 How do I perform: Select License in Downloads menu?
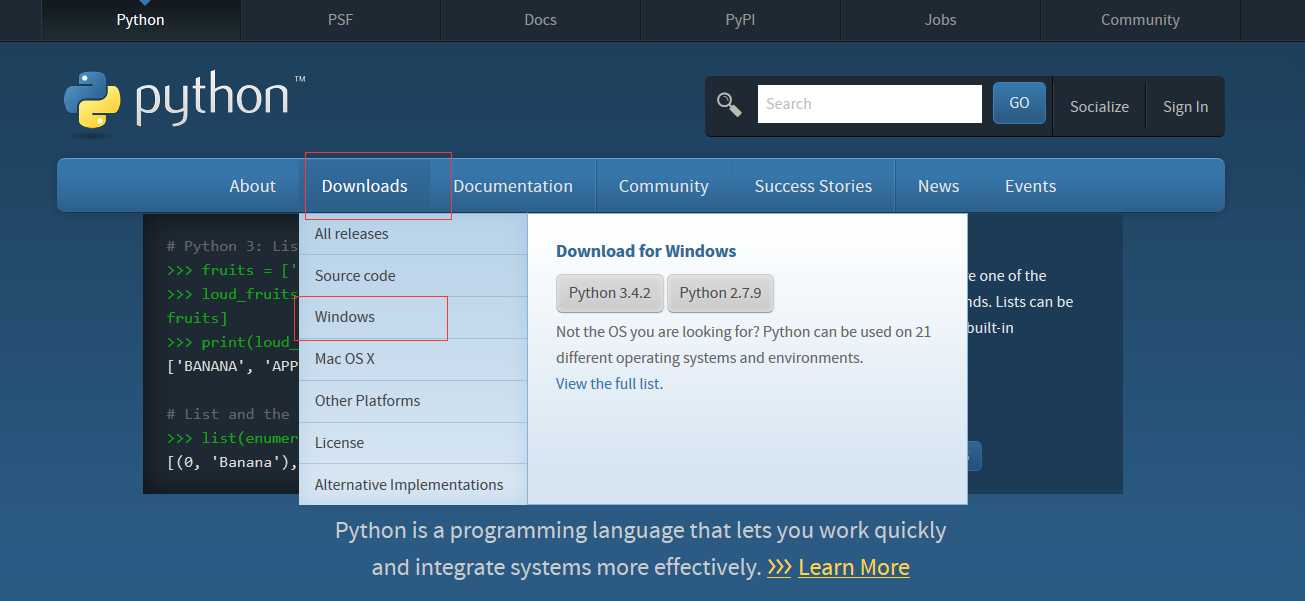click(413, 443)
